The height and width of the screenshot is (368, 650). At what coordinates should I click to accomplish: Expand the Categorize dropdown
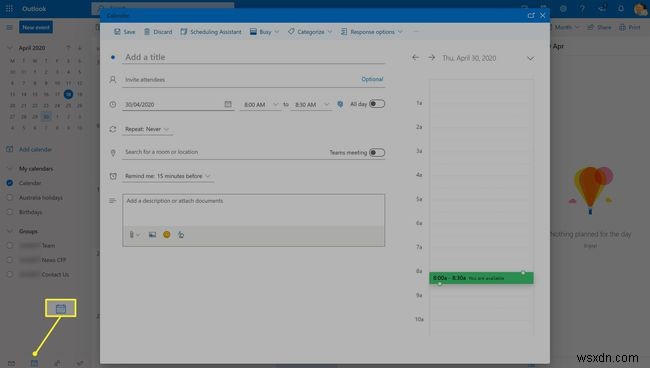310,32
